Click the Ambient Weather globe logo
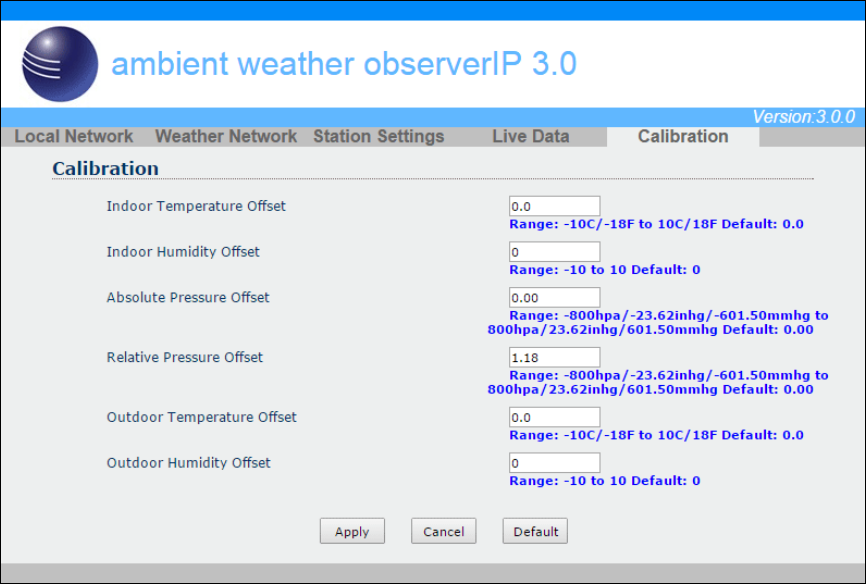Image resolution: width=866 pixels, height=584 pixels. click(60, 64)
